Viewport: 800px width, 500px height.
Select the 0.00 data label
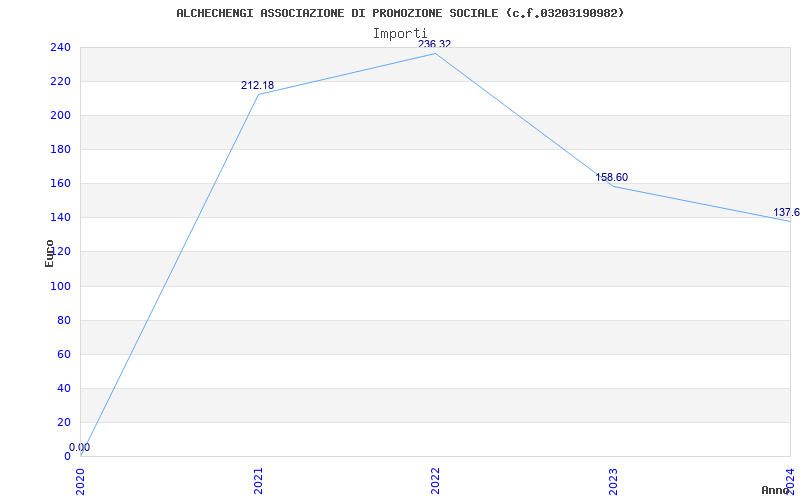pyautogui.click(x=80, y=447)
